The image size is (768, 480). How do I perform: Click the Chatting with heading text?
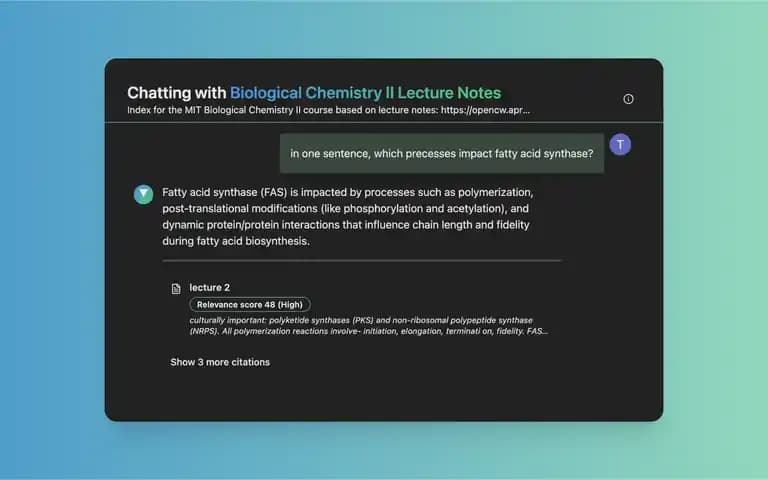[x=177, y=93]
